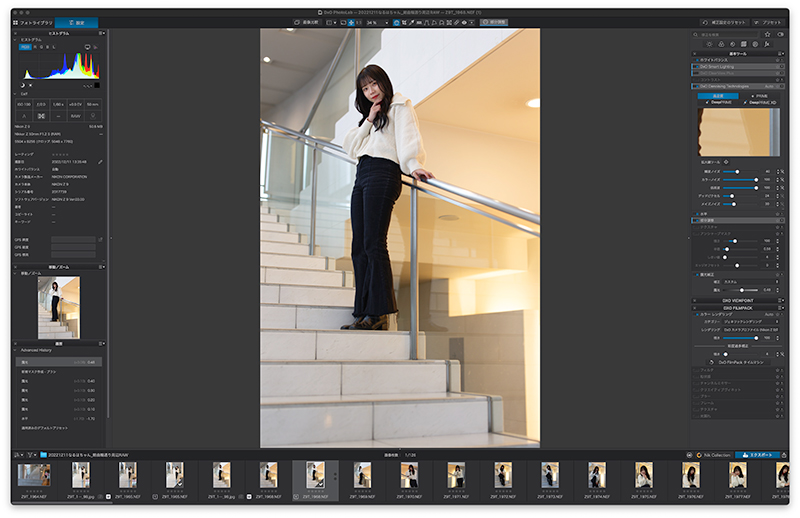Screen dimensions: 800x518
Task: Show the L luminance histogram
Action: point(54,47)
